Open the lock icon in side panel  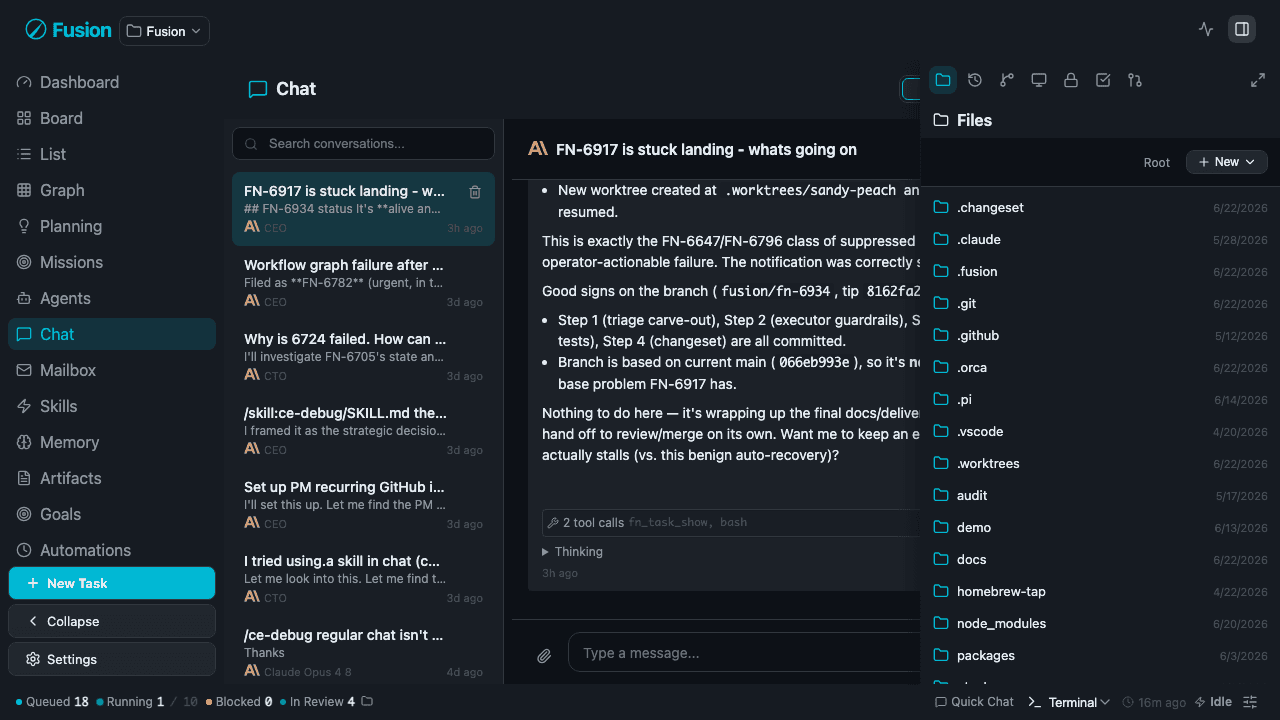pyautogui.click(x=1071, y=80)
